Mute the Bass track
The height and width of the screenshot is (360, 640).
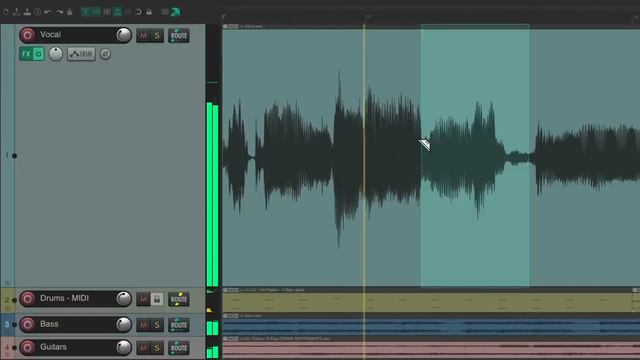143,325
